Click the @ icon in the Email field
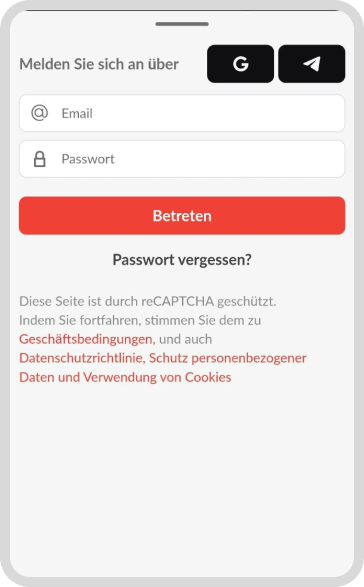The image size is (364, 587). click(39, 113)
